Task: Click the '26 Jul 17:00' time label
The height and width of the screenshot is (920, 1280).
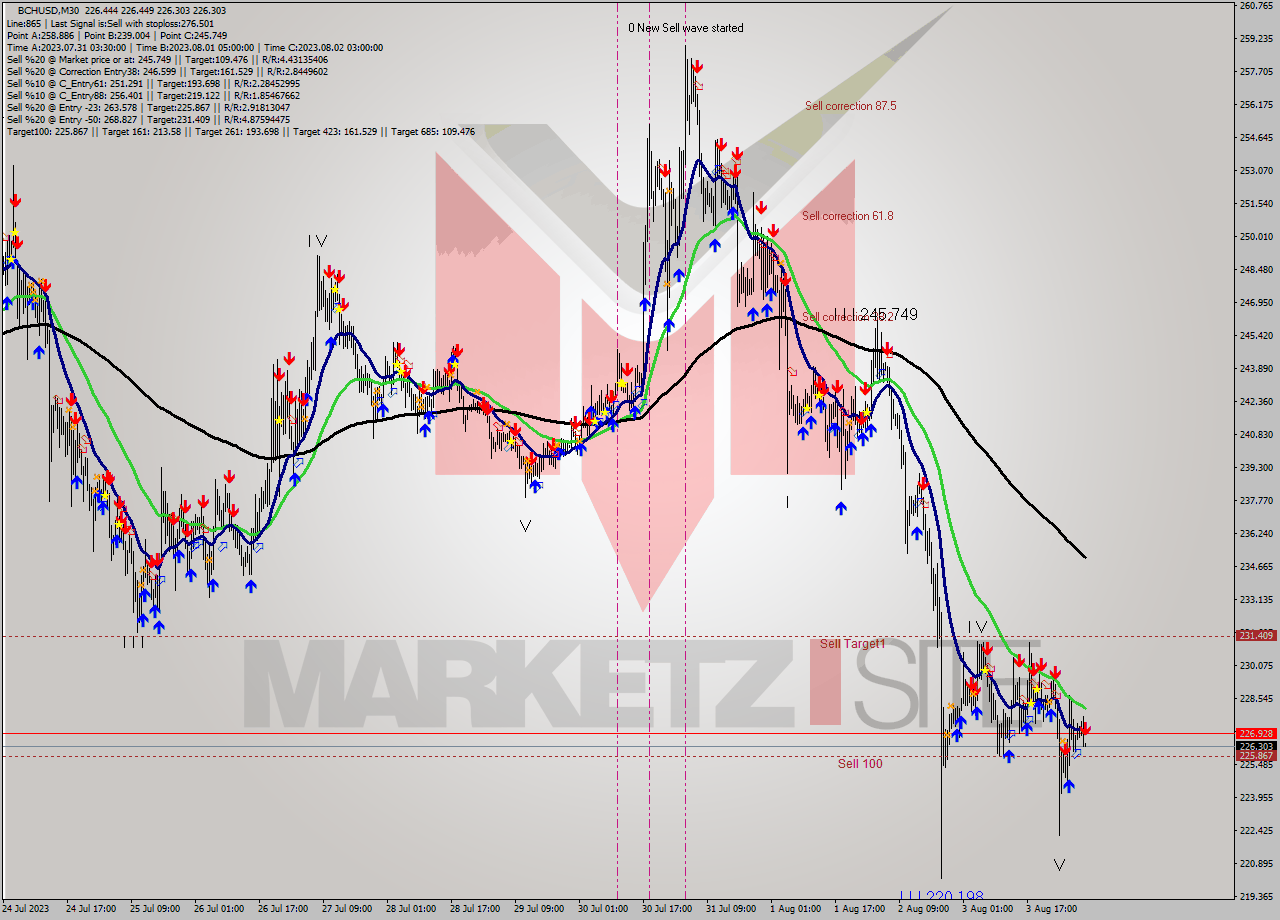Action: 282,910
